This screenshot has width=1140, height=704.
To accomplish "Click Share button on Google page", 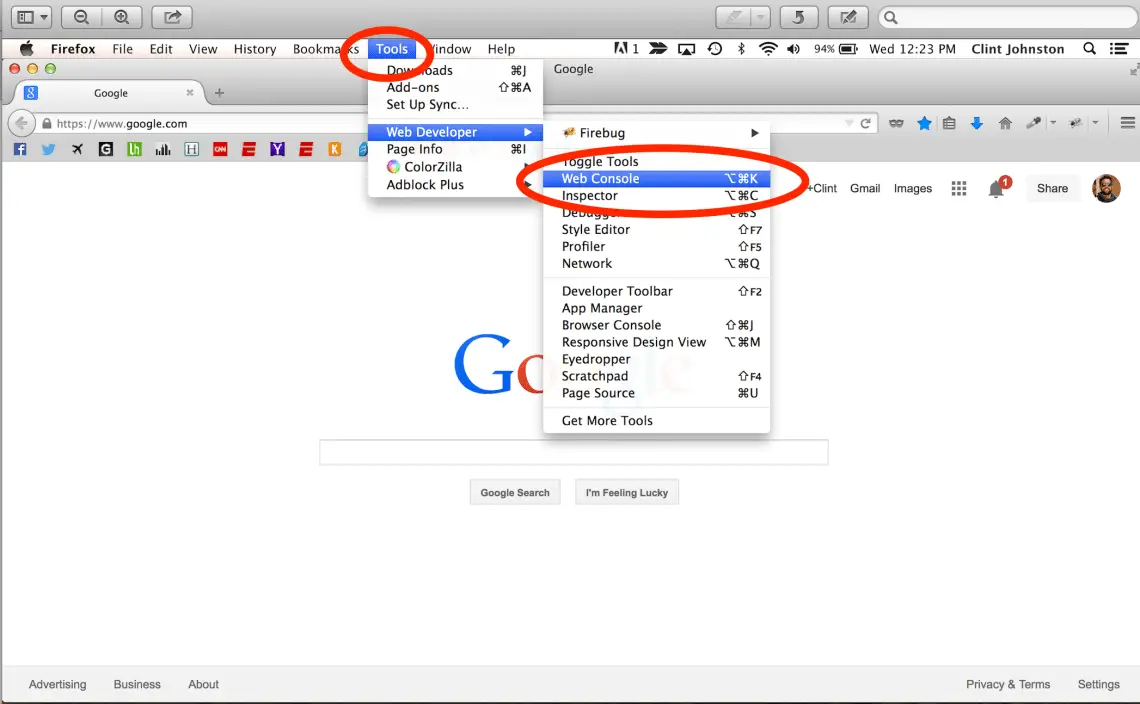I will [1052, 188].
